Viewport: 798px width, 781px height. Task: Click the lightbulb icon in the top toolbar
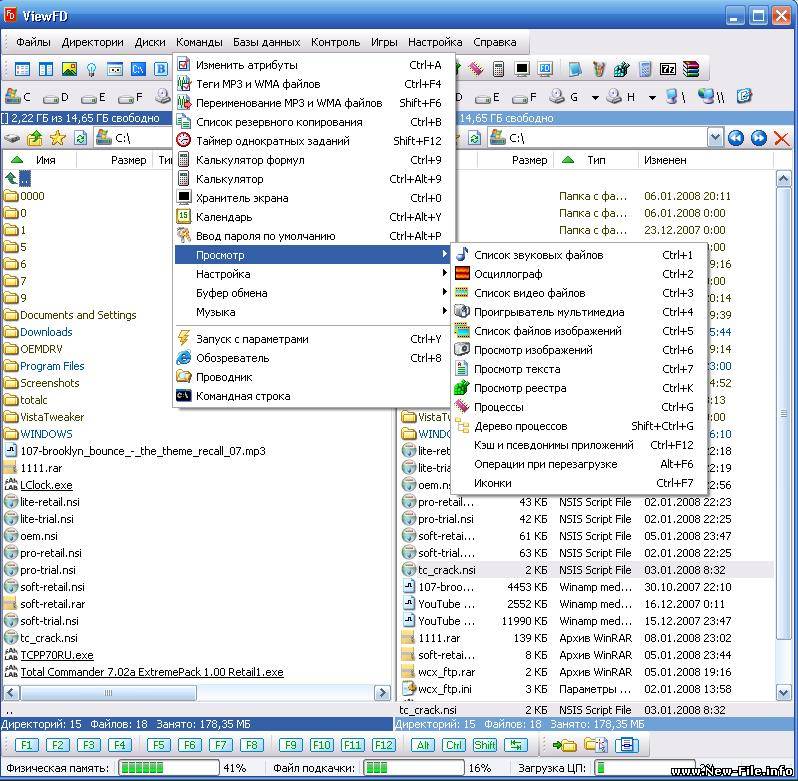91,69
